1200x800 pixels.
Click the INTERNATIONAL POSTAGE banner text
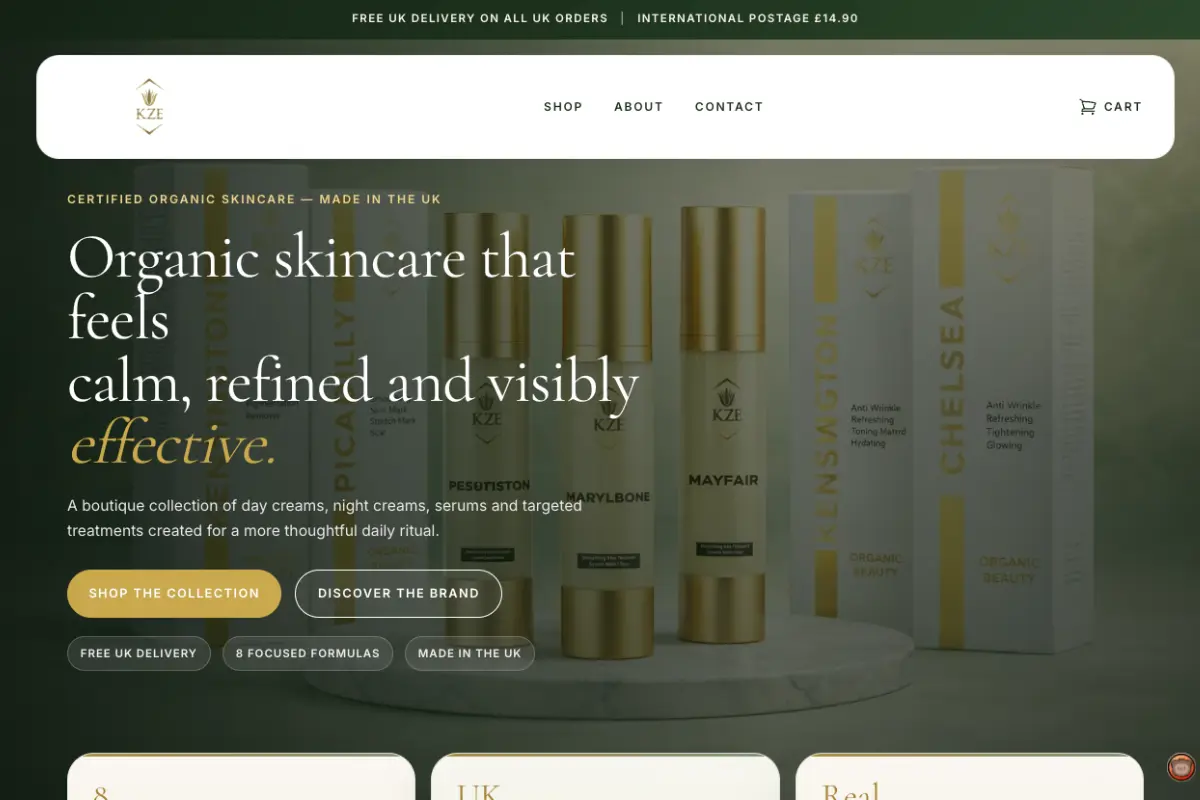click(748, 18)
